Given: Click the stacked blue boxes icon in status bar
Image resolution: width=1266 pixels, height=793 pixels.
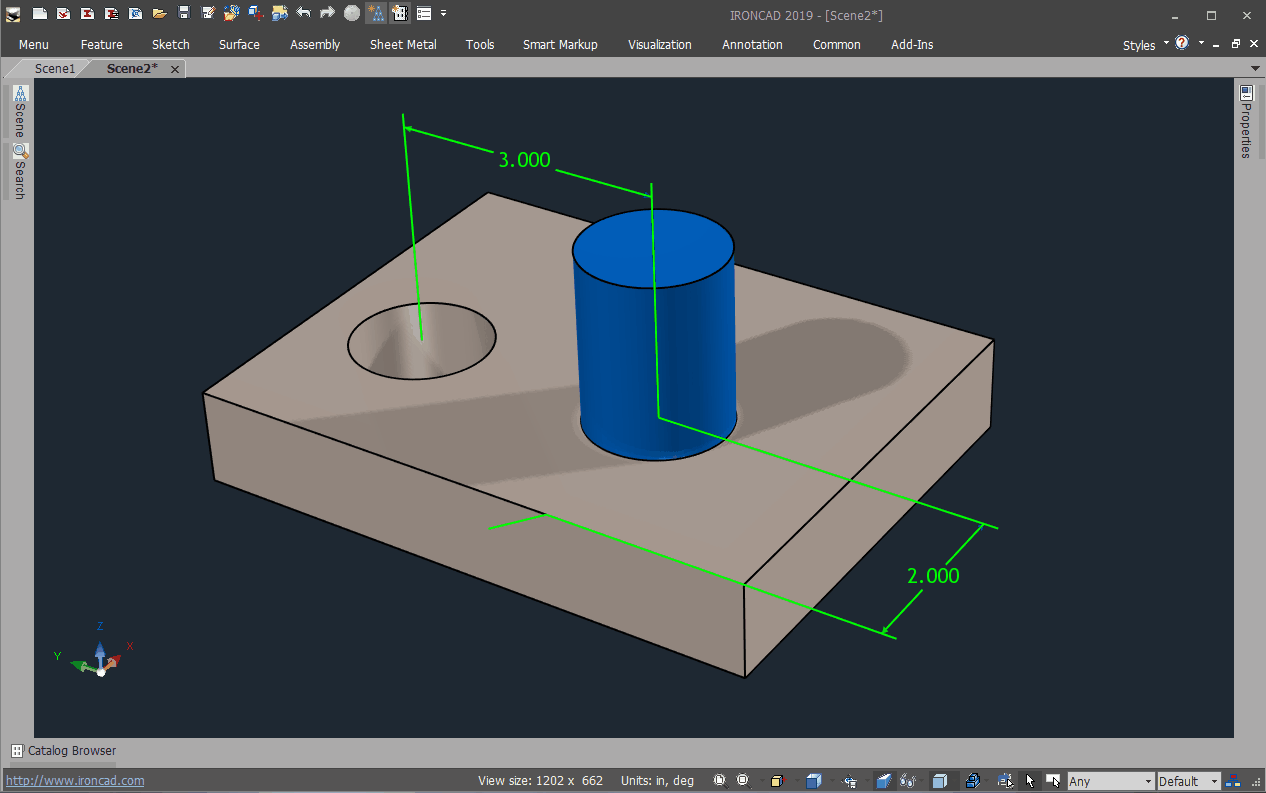Looking at the screenshot, I should tap(972, 781).
